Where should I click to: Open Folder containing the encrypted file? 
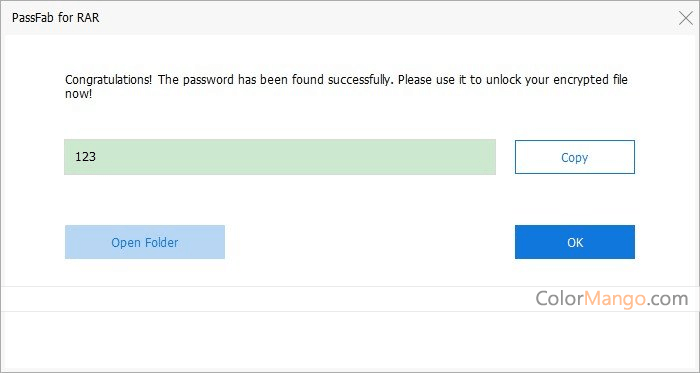145,242
